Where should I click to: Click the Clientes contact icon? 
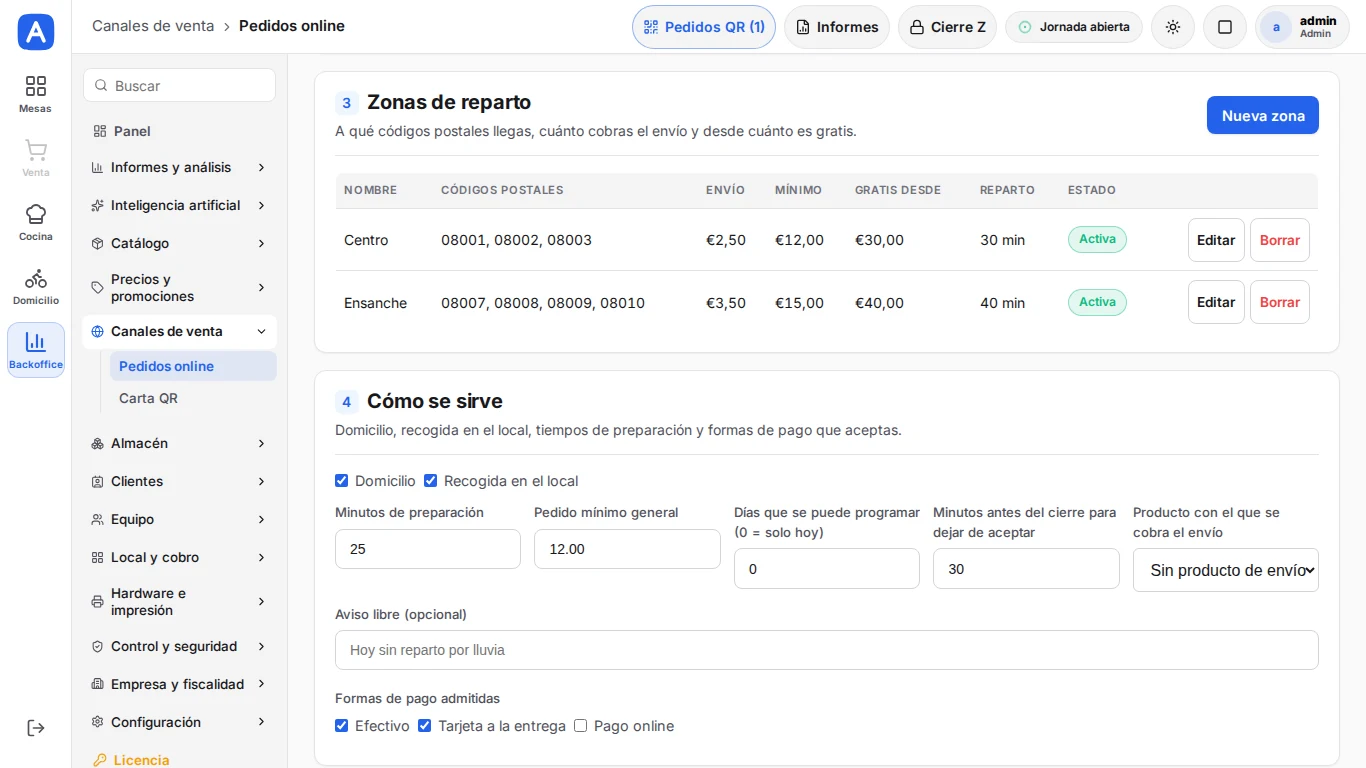(97, 481)
